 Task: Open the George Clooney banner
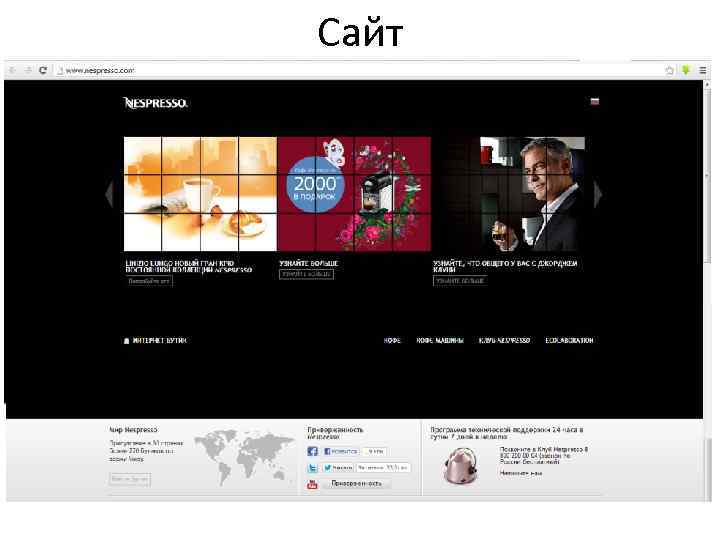coord(509,194)
